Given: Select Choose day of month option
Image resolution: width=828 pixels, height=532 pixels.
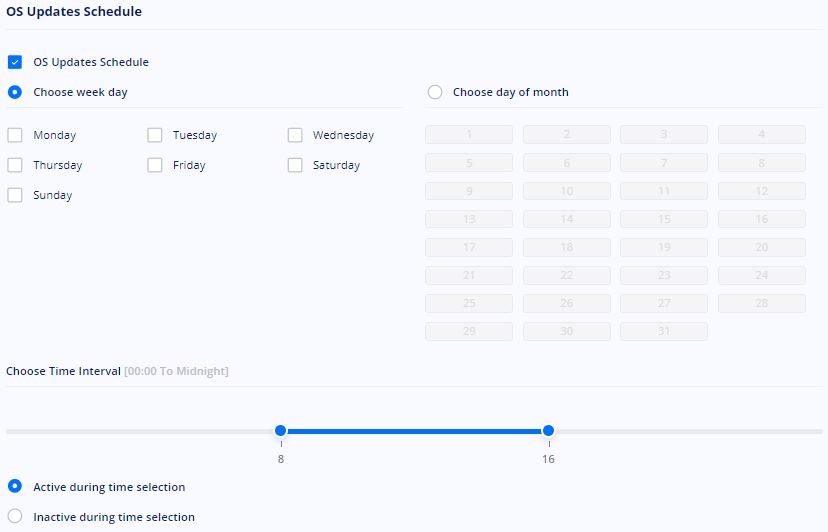Looking at the screenshot, I should (x=435, y=92).
